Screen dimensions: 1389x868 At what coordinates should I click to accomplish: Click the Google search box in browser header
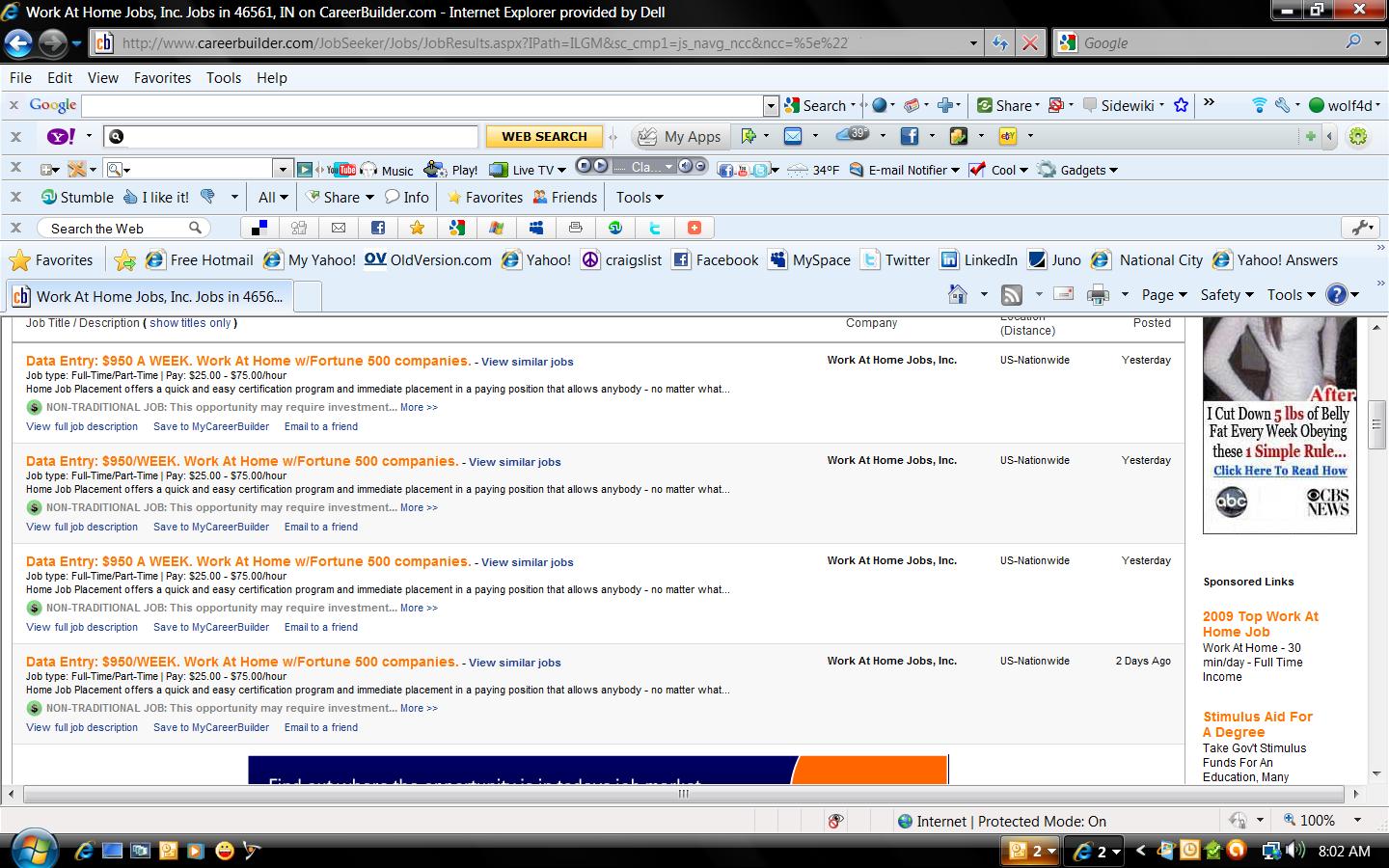click(1212, 43)
